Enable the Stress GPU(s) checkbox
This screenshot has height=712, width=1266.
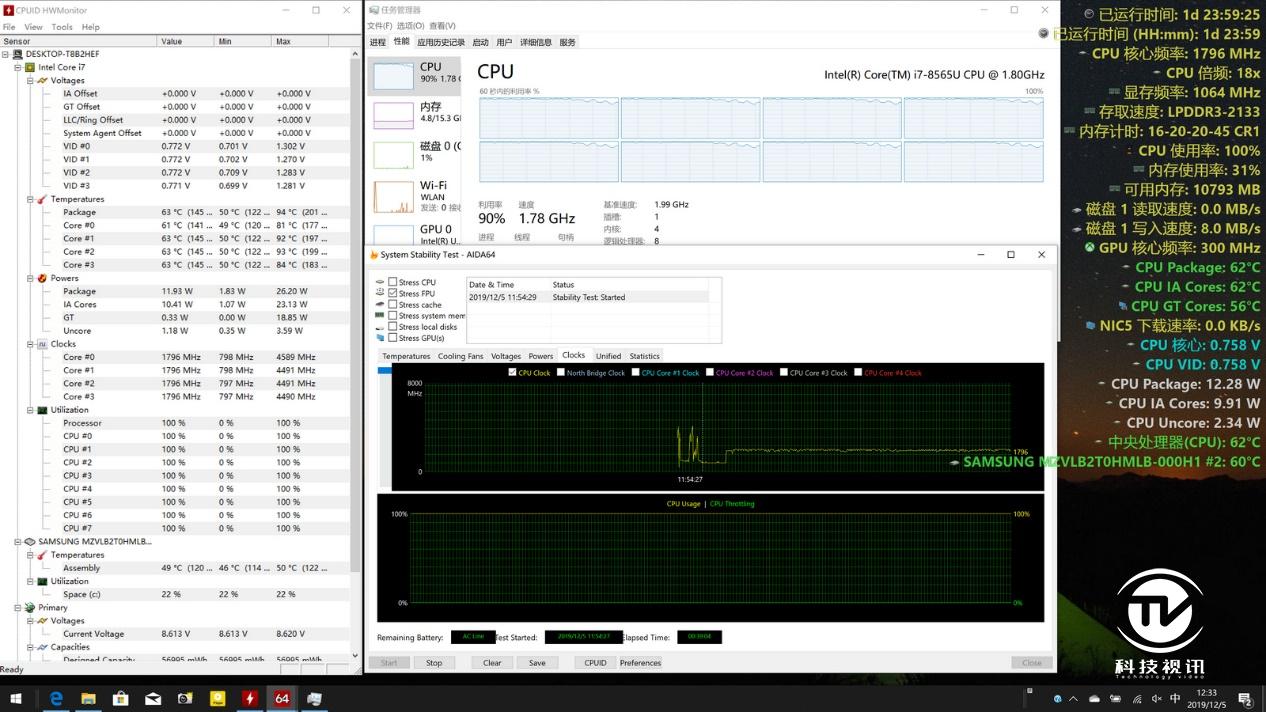(x=393, y=338)
